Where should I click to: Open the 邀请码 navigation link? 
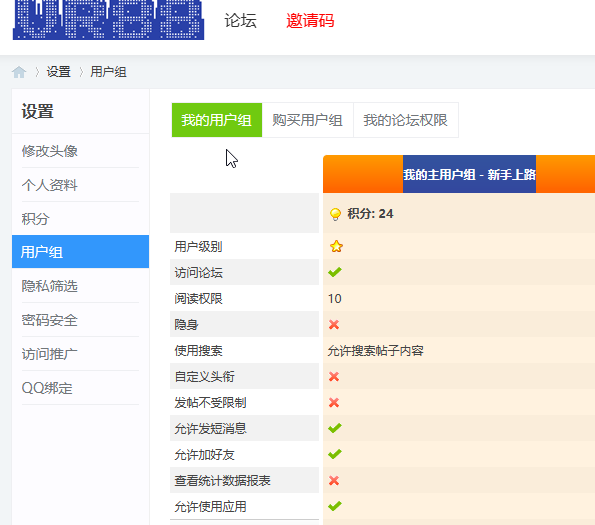point(310,20)
